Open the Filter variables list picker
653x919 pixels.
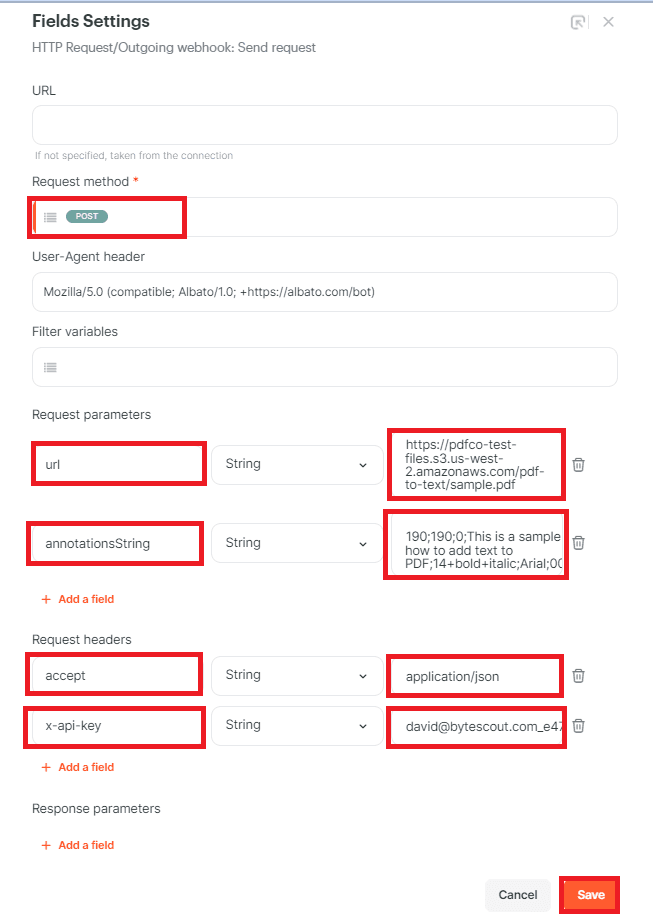click(50, 367)
